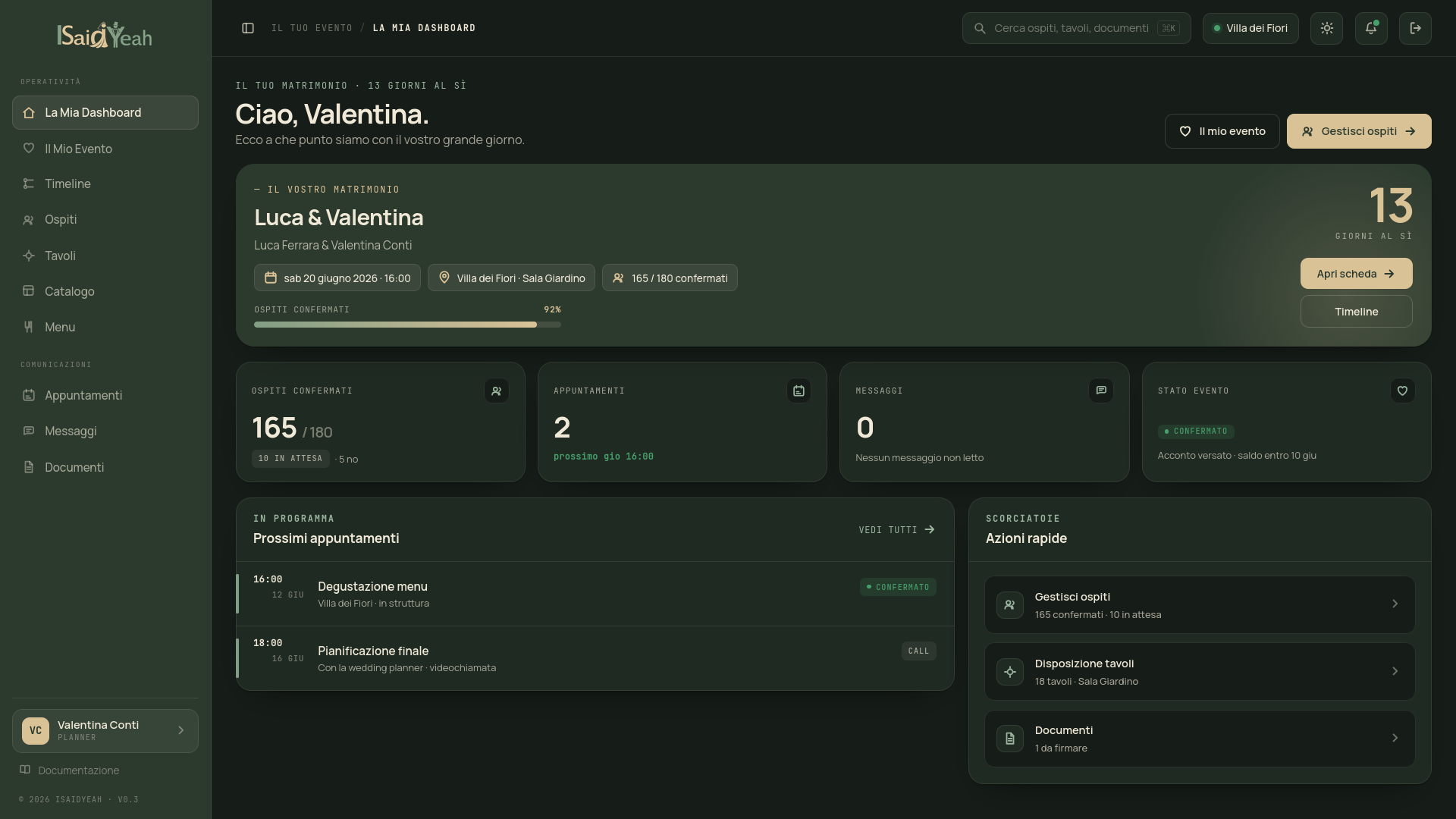Viewport: 1456px width, 819px height.
Task: Open Degustazione menu appointment row
Action: 595,594
